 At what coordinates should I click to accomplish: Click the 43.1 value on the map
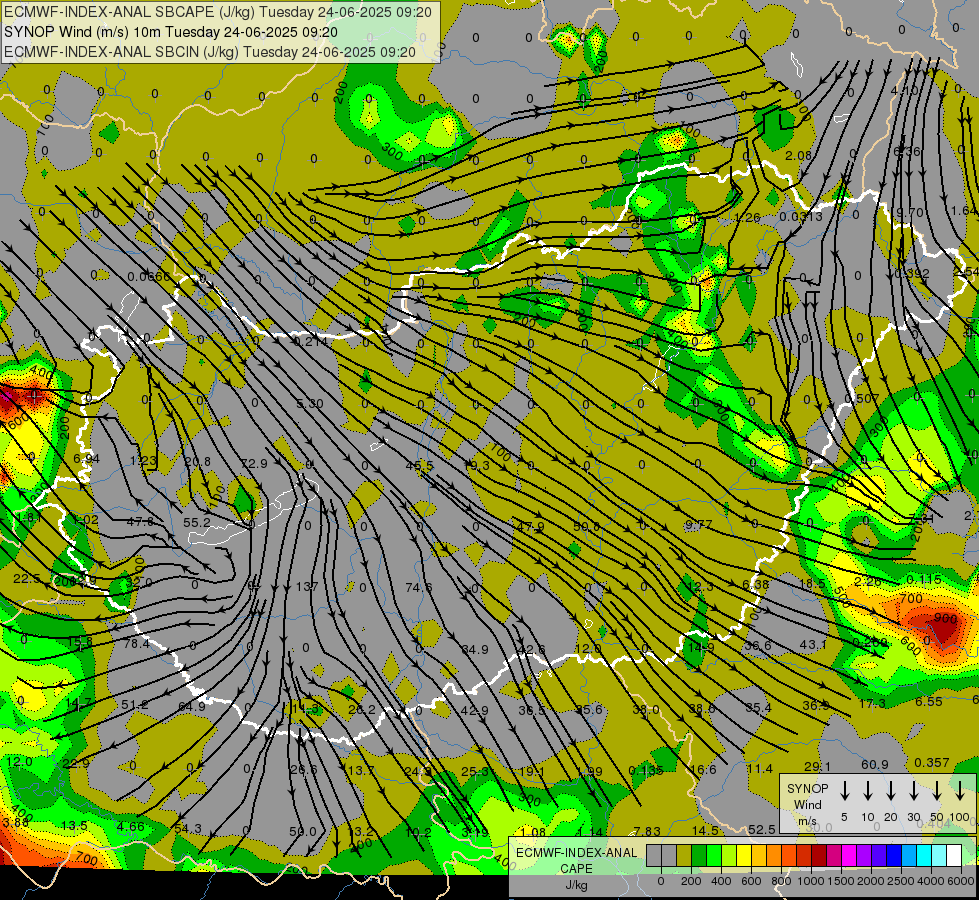pos(813,645)
